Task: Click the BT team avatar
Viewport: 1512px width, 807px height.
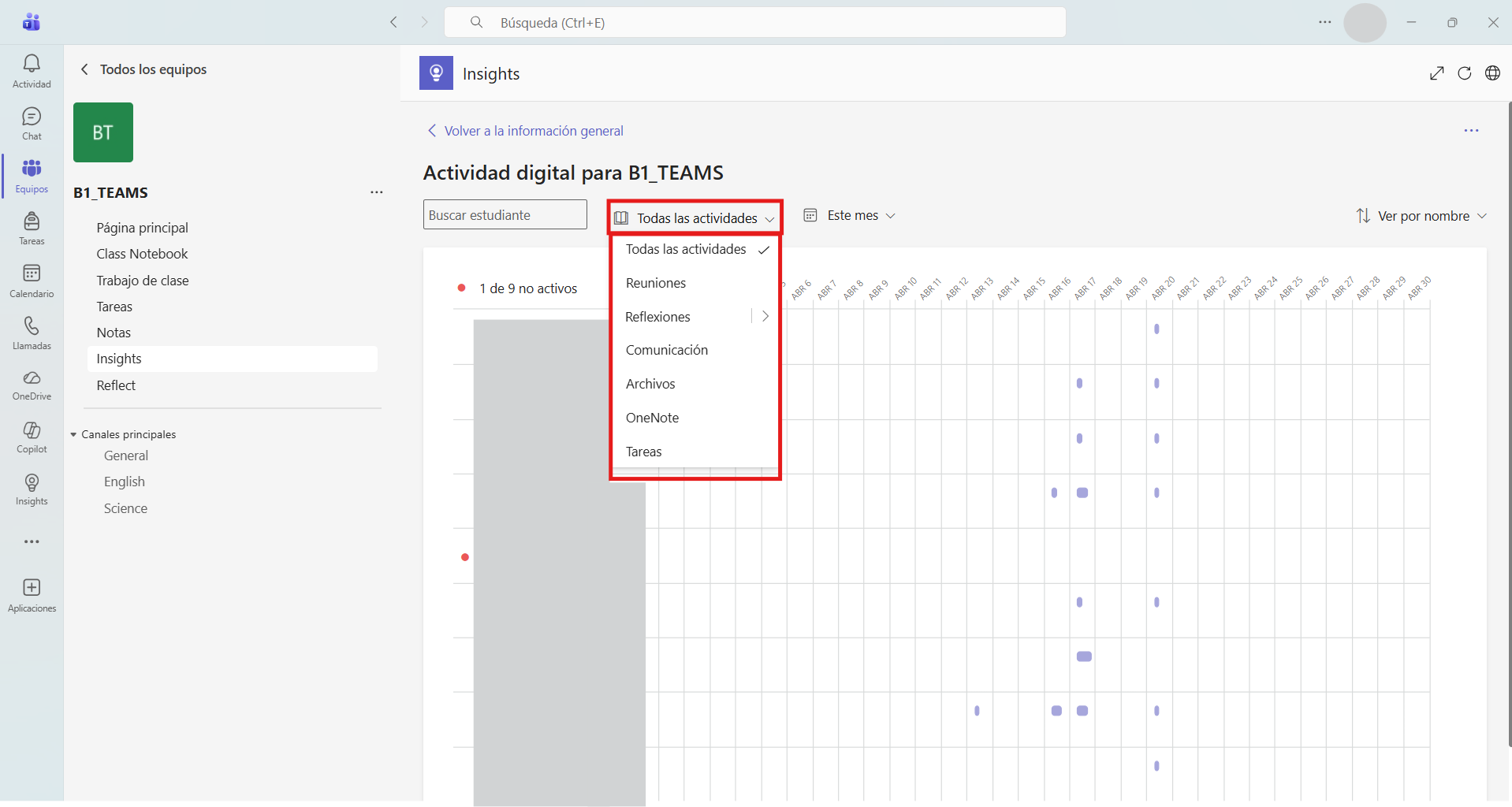Action: tap(103, 132)
